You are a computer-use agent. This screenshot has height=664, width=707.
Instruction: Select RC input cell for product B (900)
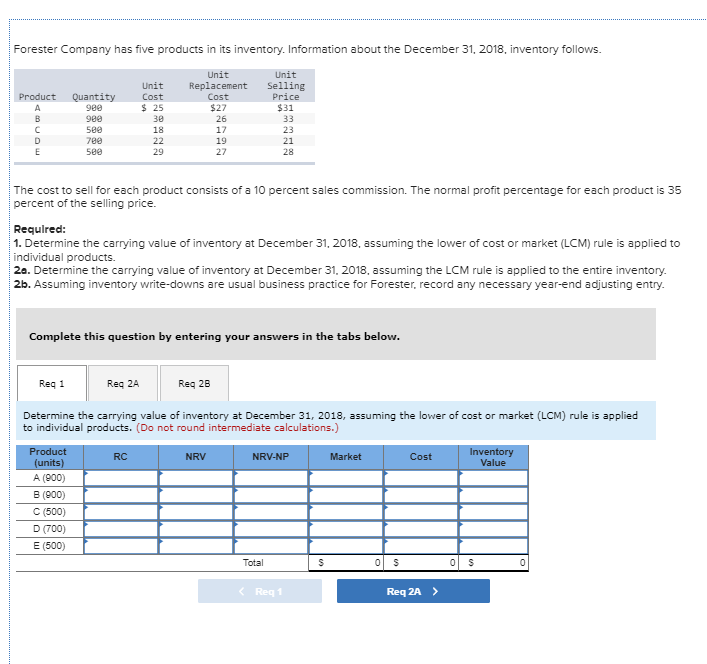121,495
